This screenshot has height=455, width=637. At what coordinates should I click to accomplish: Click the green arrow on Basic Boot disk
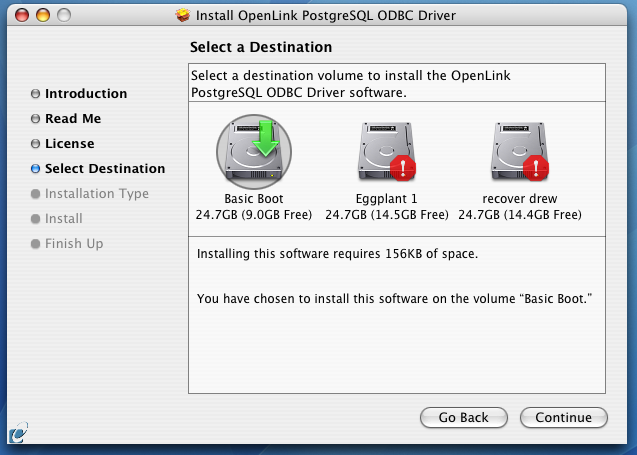pyautogui.click(x=266, y=138)
